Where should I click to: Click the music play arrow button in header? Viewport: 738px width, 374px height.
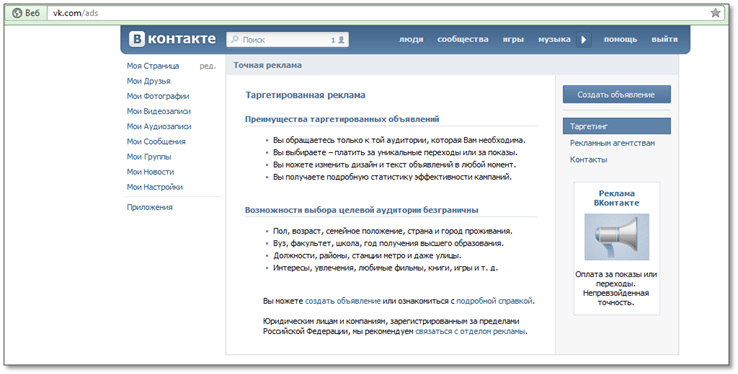pos(584,40)
